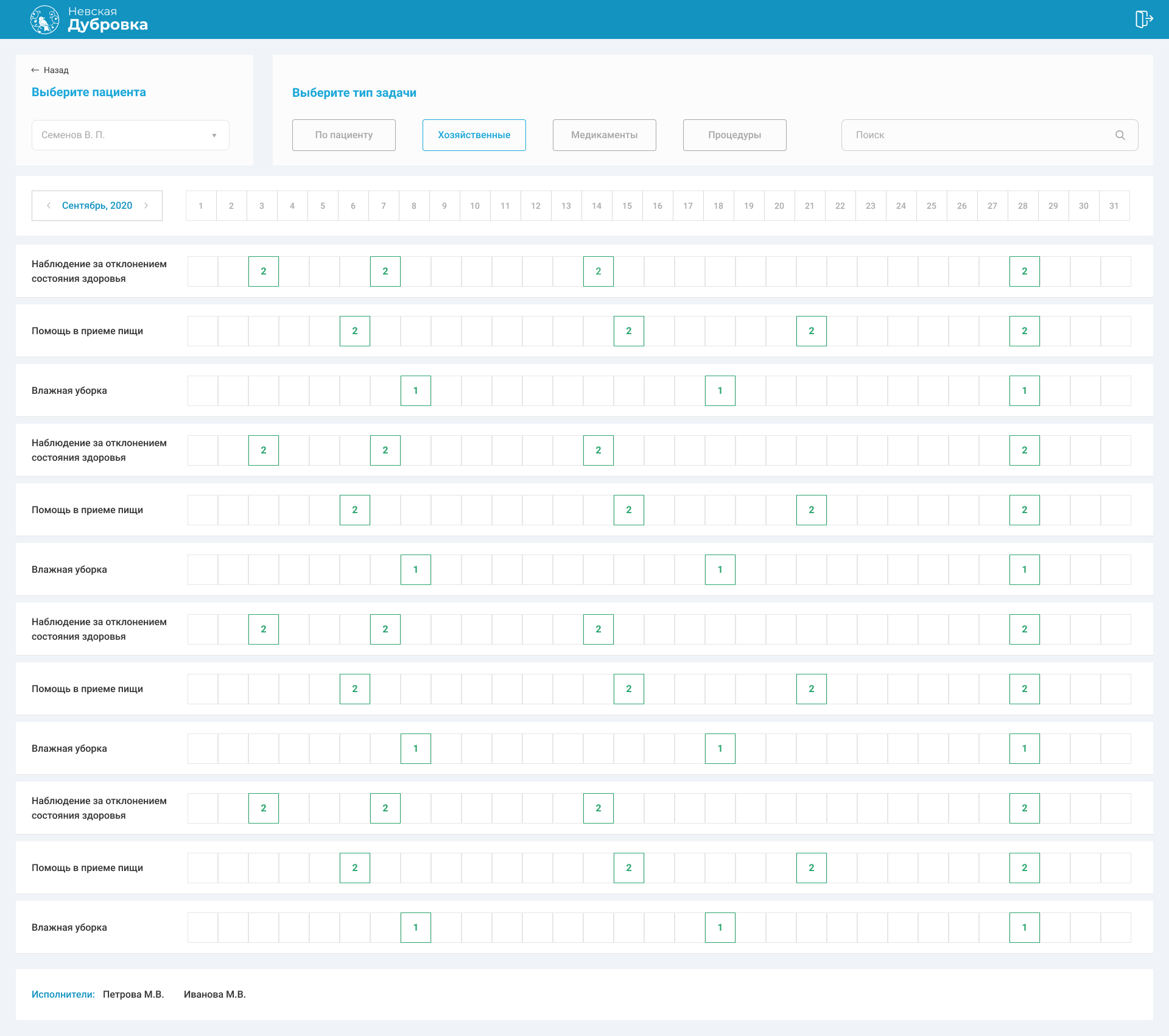Click the first Влажная уборка task label

(x=69, y=391)
